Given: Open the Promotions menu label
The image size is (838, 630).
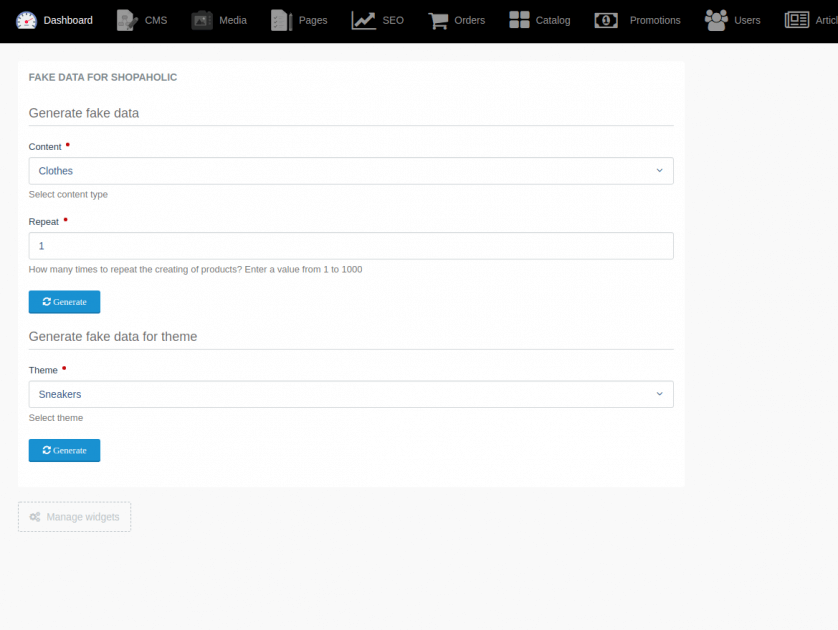Looking at the screenshot, I should pos(655,20).
